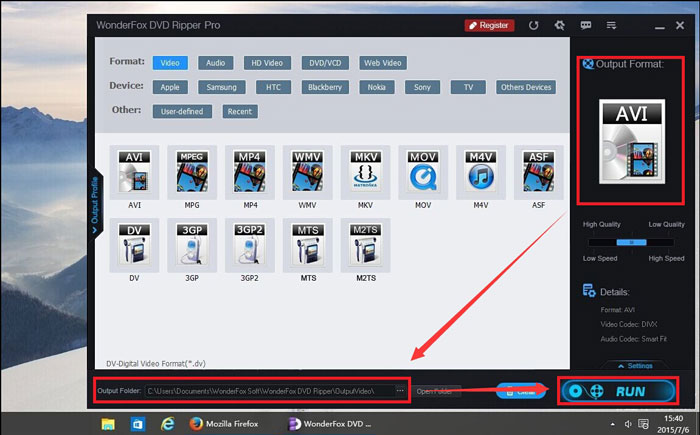
Task: Select the 3GP format icon
Action: pos(192,245)
